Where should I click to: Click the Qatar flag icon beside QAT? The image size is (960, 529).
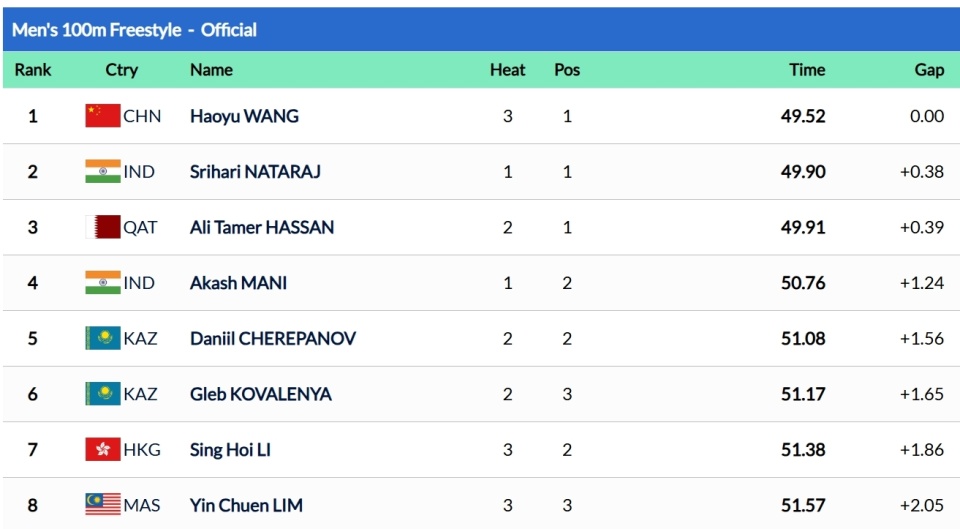click(x=103, y=227)
